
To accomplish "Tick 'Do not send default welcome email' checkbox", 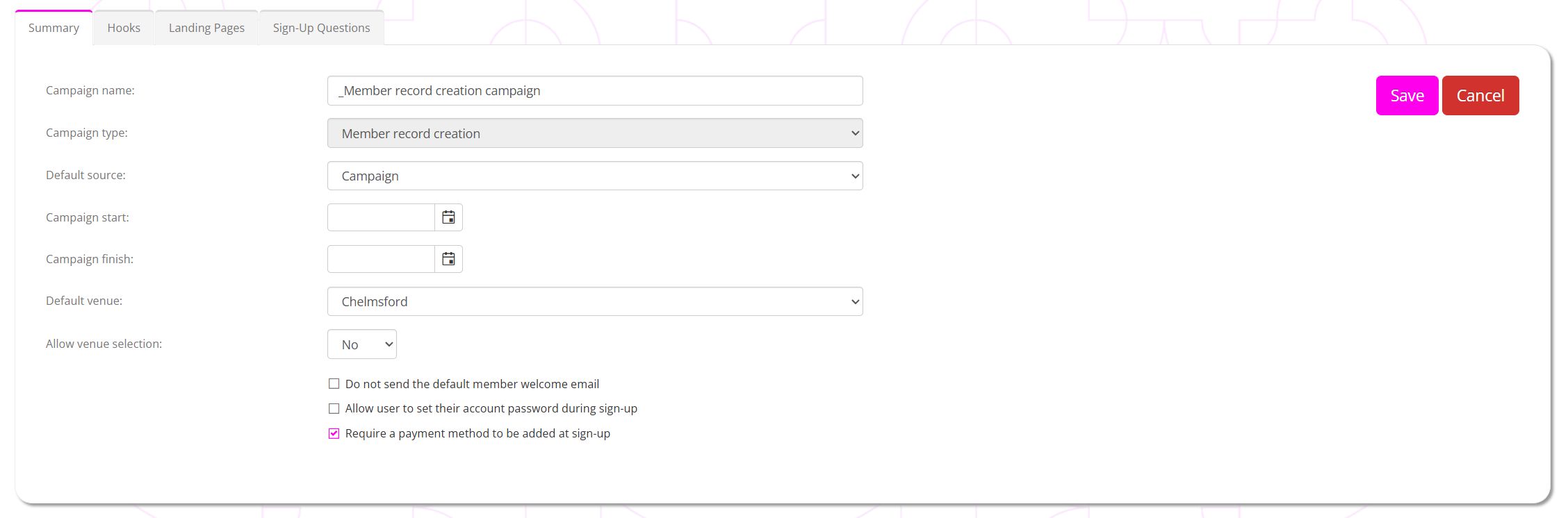I will coord(334,384).
